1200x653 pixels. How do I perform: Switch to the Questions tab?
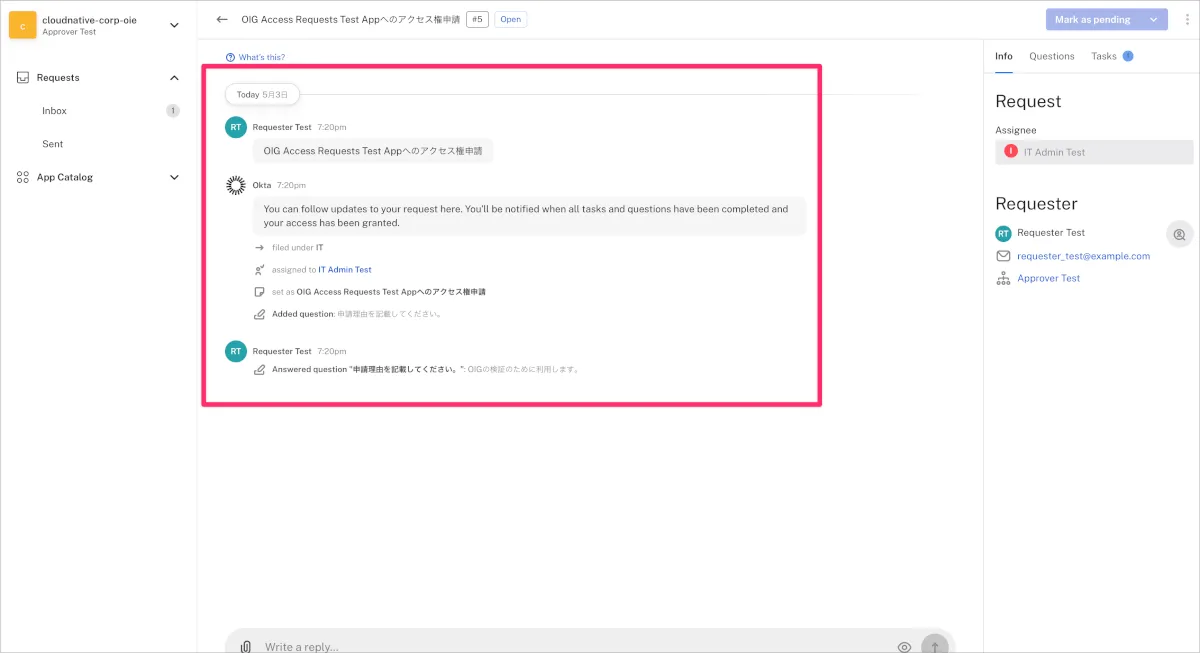point(1052,57)
